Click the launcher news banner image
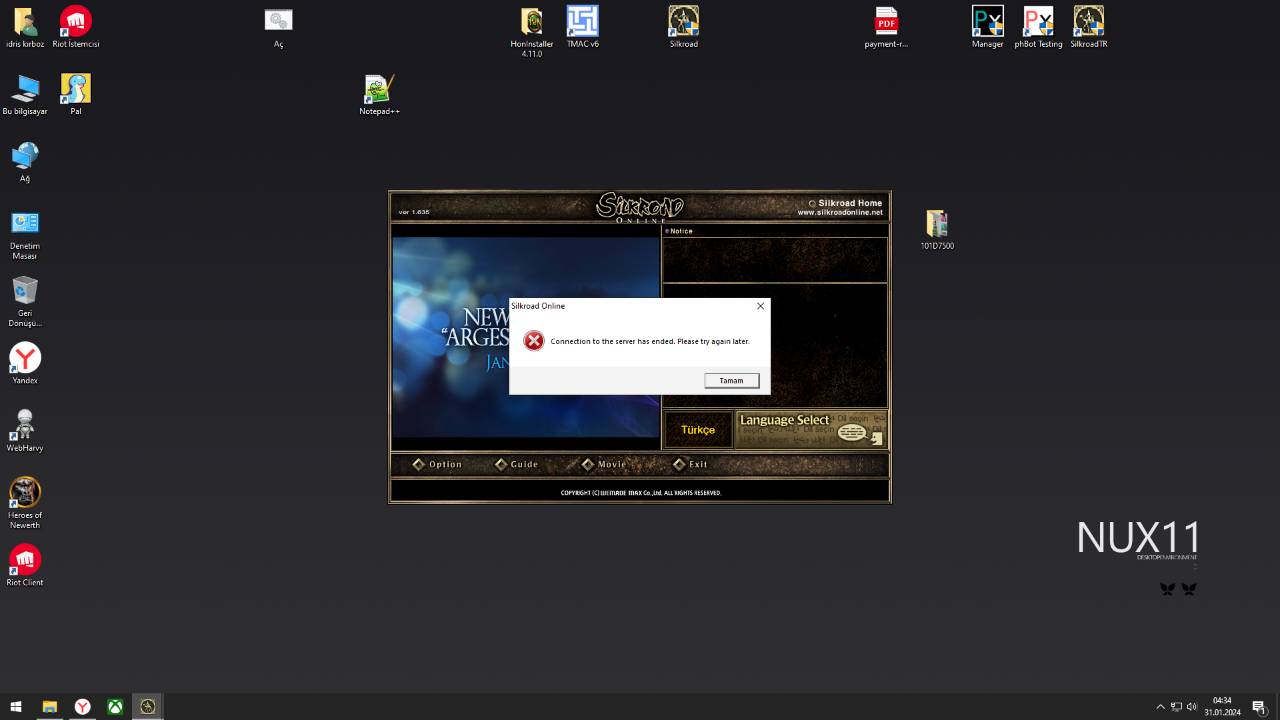Viewport: 1280px width, 720px height. pos(526,337)
